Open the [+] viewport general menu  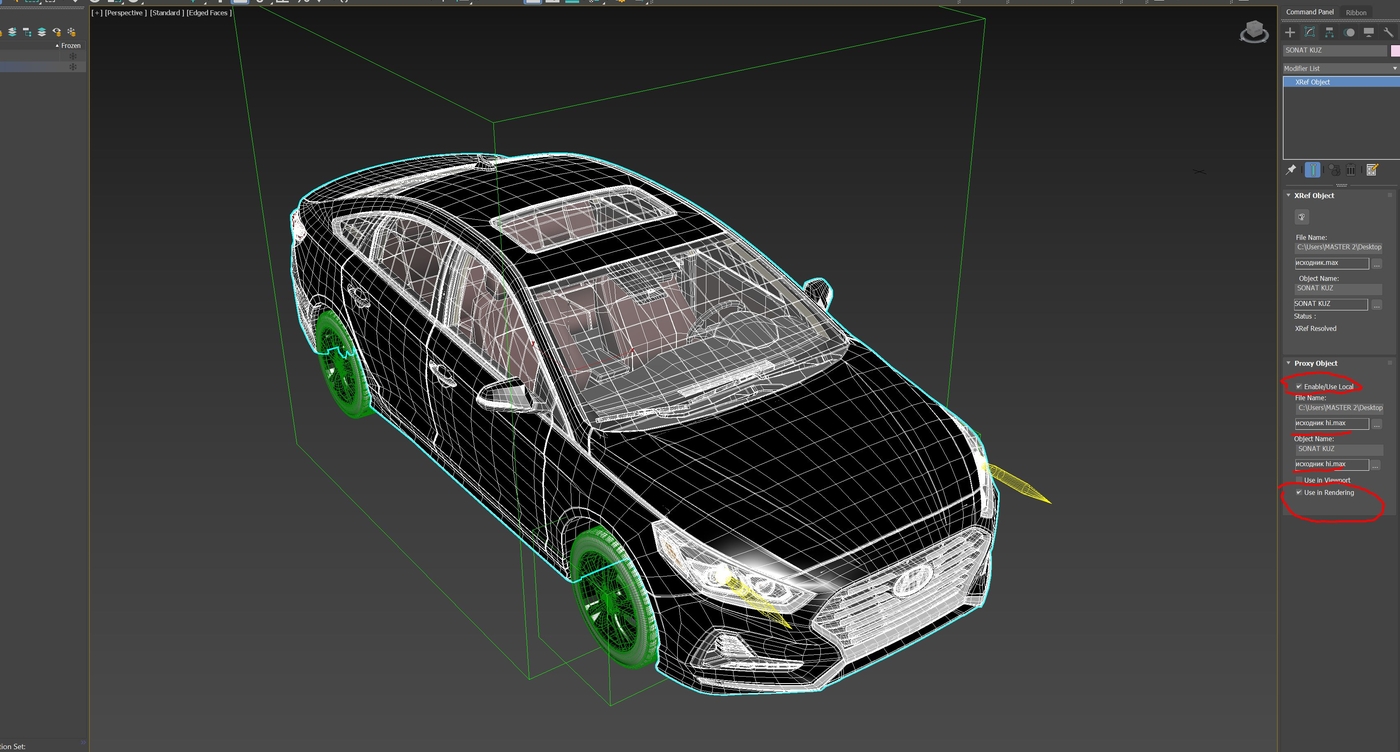coord(97,13)
